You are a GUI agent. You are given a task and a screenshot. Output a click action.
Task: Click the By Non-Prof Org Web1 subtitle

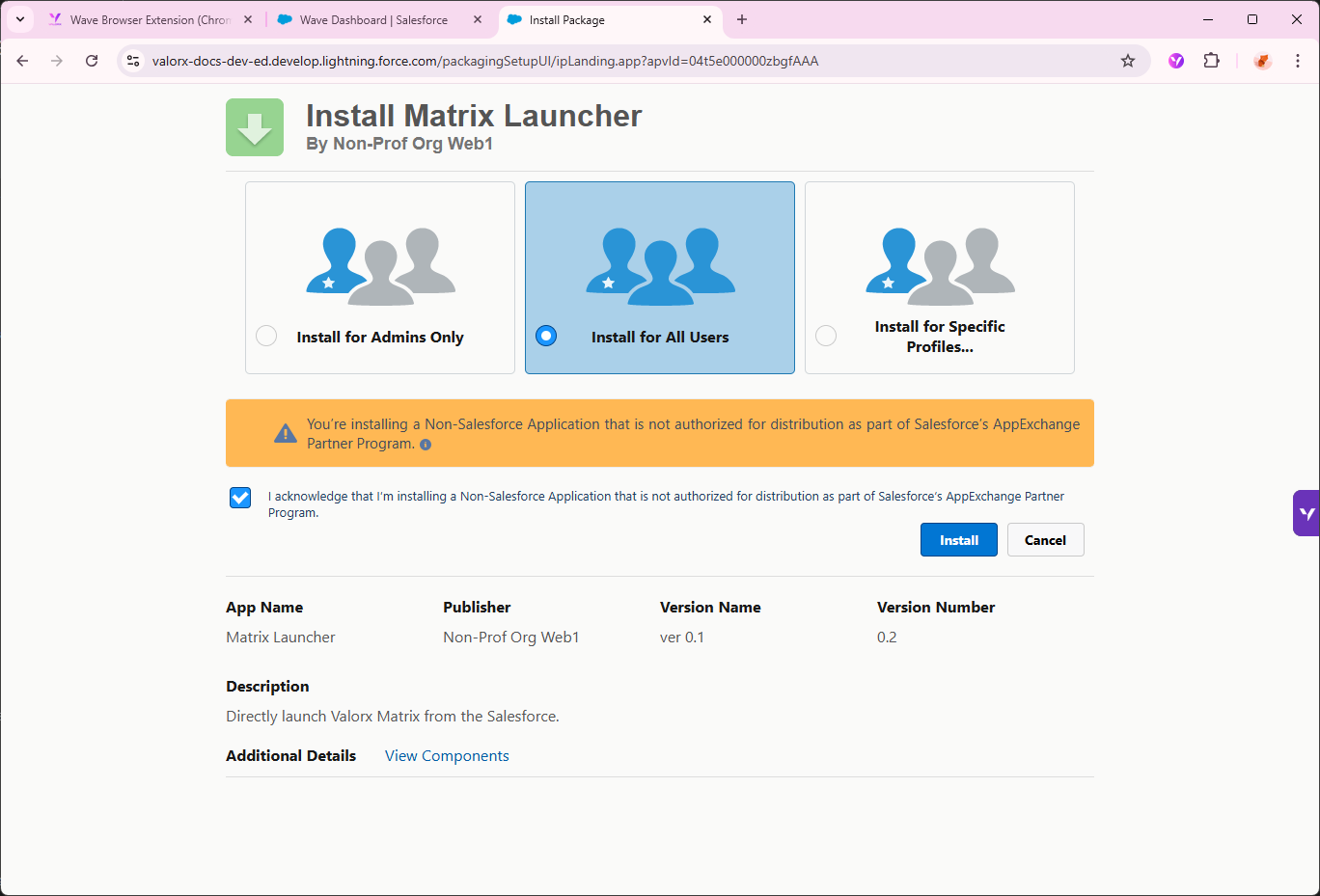coord(399,144)
